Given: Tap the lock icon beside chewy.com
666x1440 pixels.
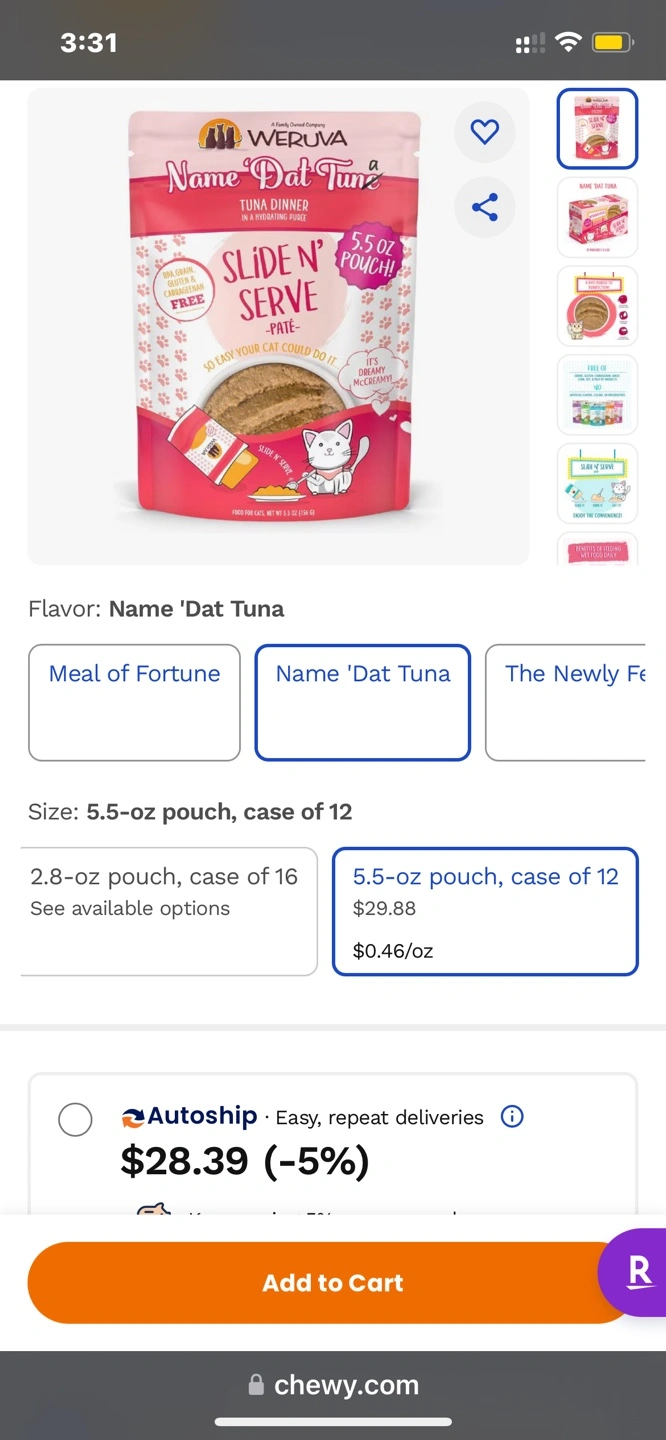Looking at the screenshot, I should pyautogui.click(x=256, y=1385).
